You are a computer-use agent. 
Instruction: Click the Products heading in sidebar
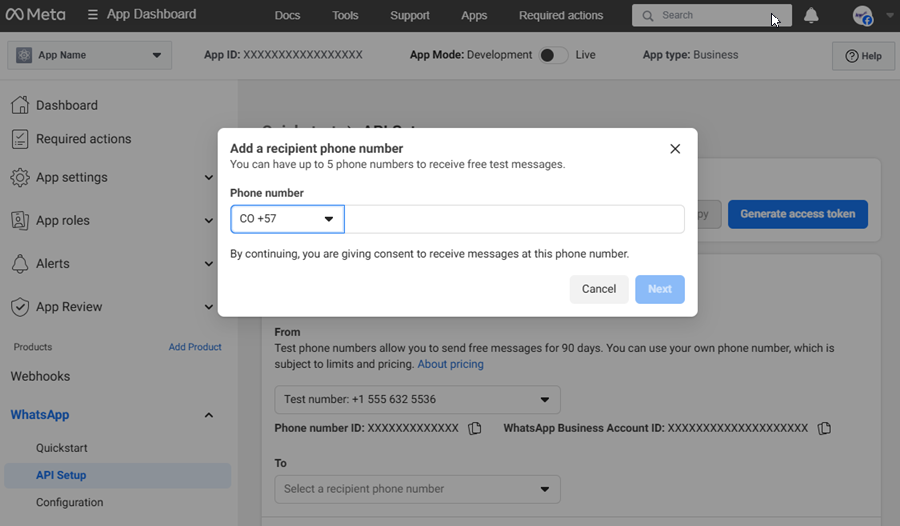[x=33, y=347]
